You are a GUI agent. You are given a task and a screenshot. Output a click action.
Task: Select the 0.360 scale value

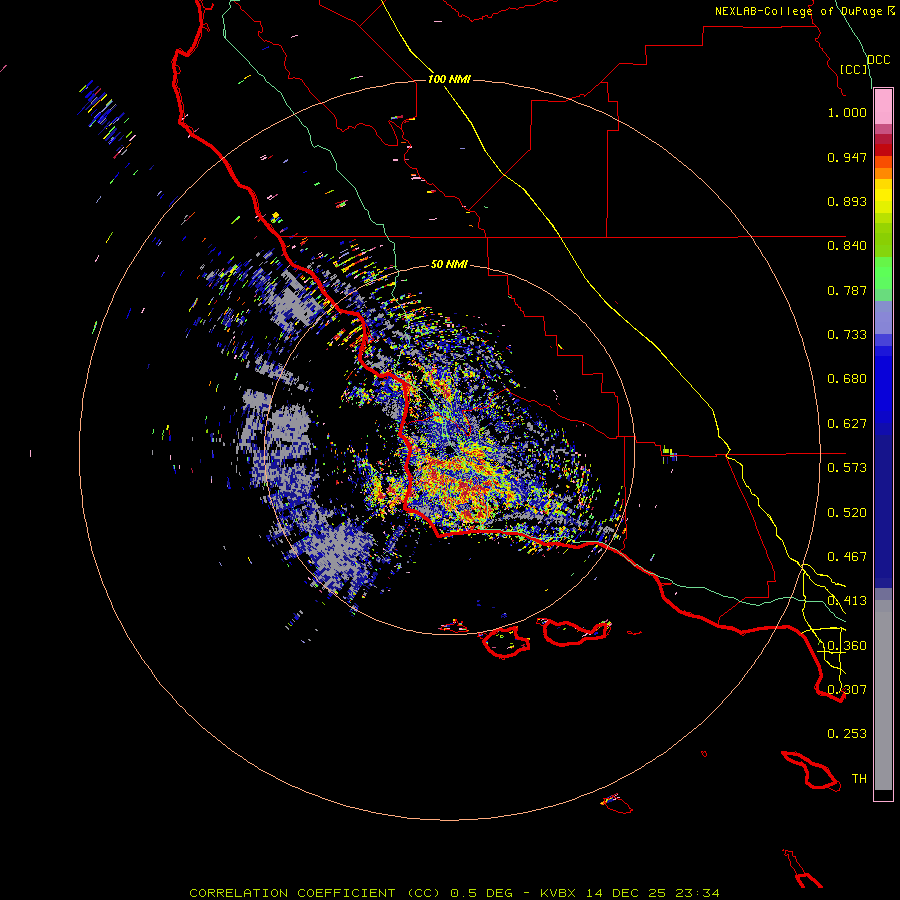point(847,646)
